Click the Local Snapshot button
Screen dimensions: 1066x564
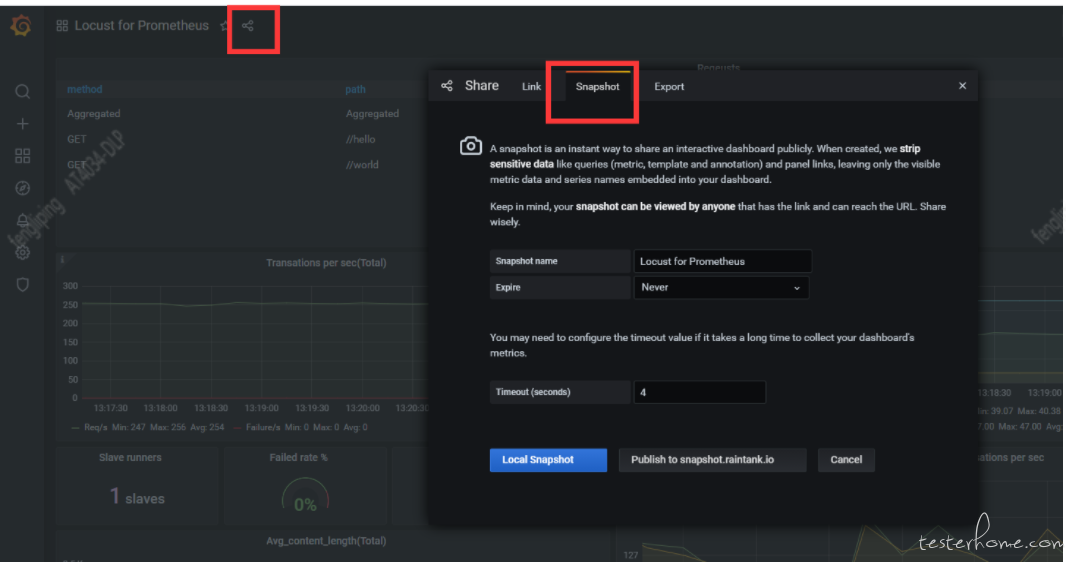(x=548, y=460)
